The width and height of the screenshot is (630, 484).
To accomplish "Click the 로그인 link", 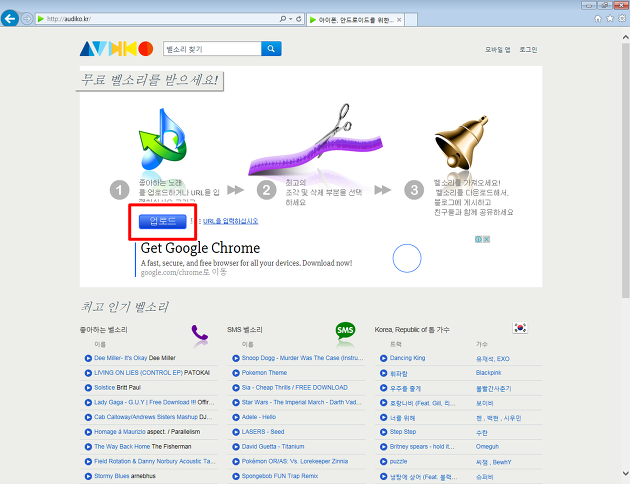I will (528, 49).
